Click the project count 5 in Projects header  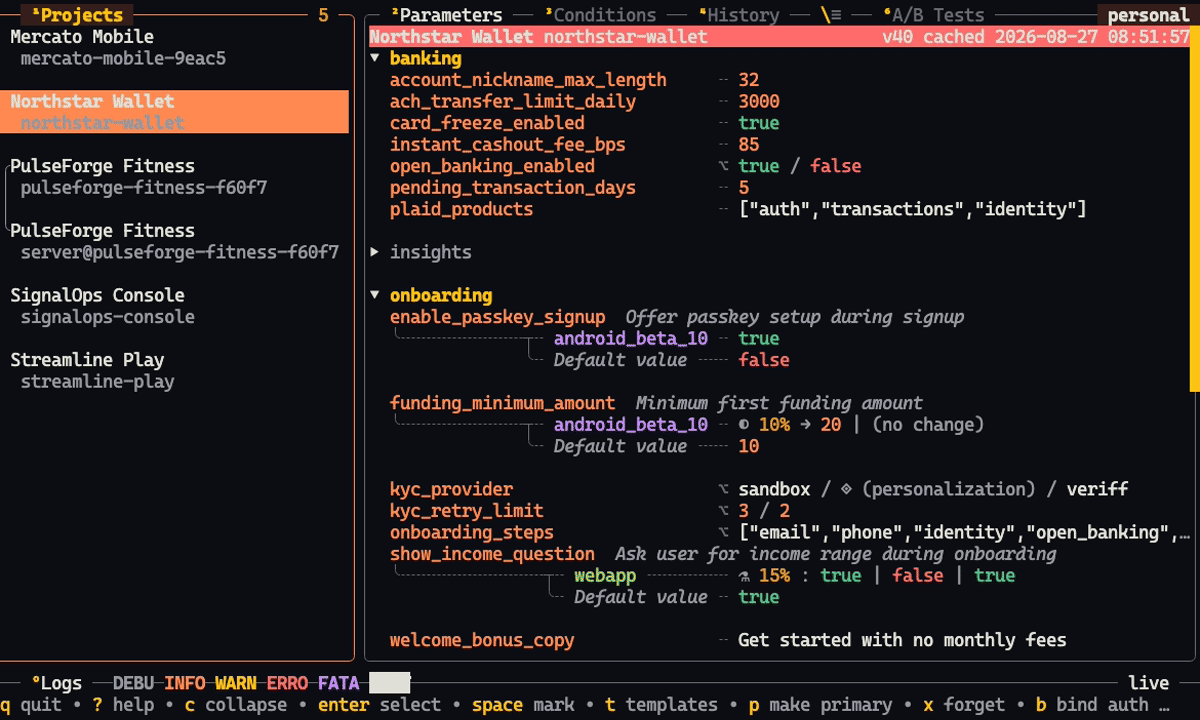(323, 15)
